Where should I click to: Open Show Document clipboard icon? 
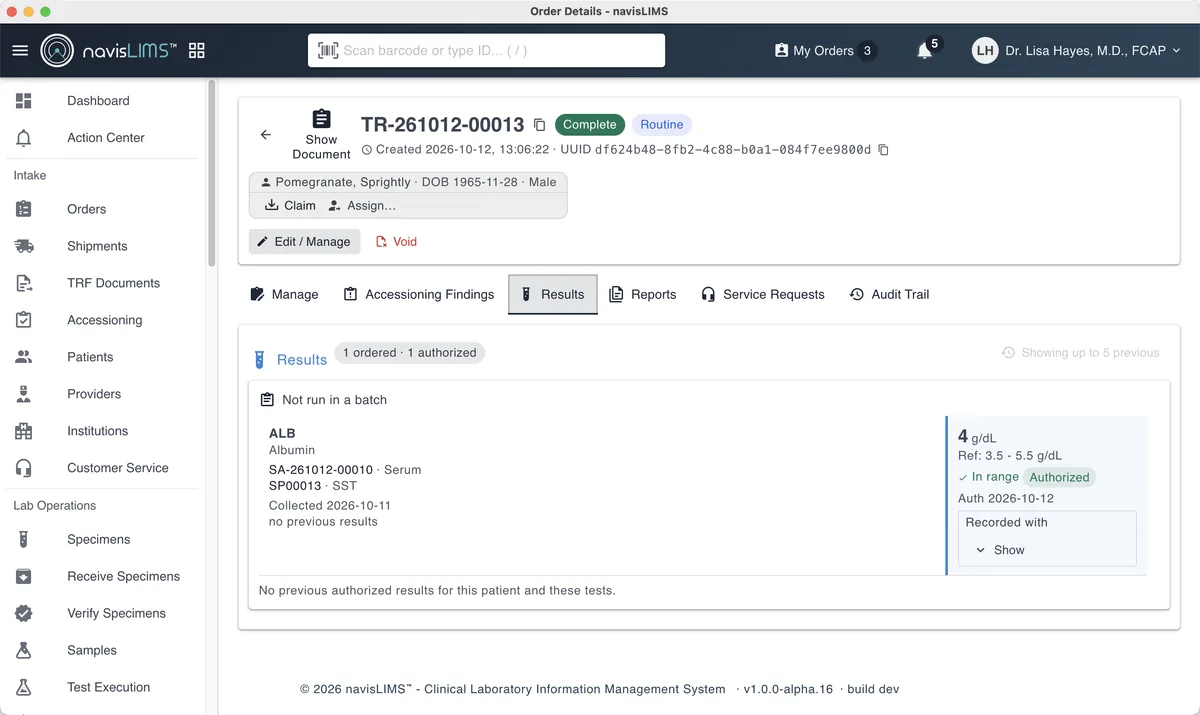point(321,119)
